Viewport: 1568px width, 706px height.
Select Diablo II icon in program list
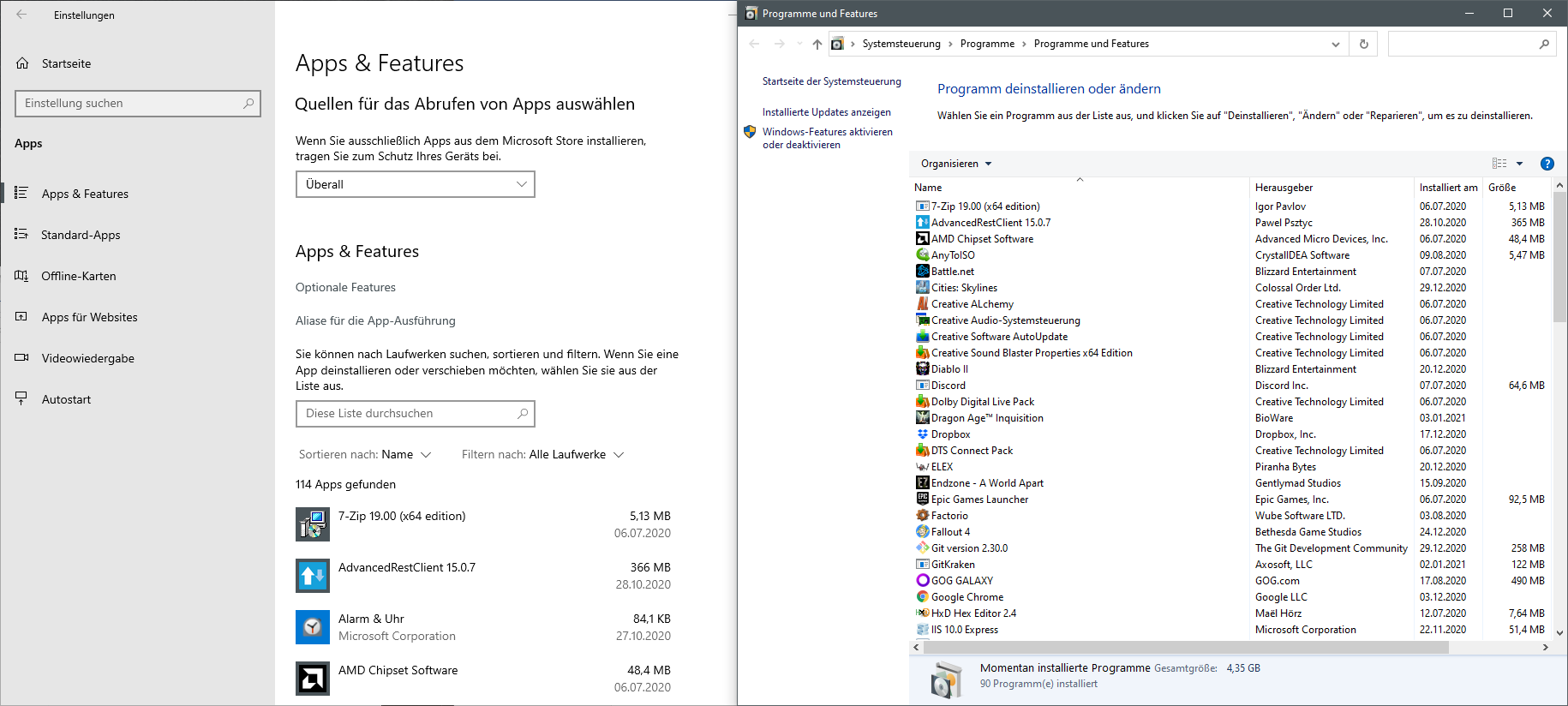pyautogui.click(x=923, y=368)
